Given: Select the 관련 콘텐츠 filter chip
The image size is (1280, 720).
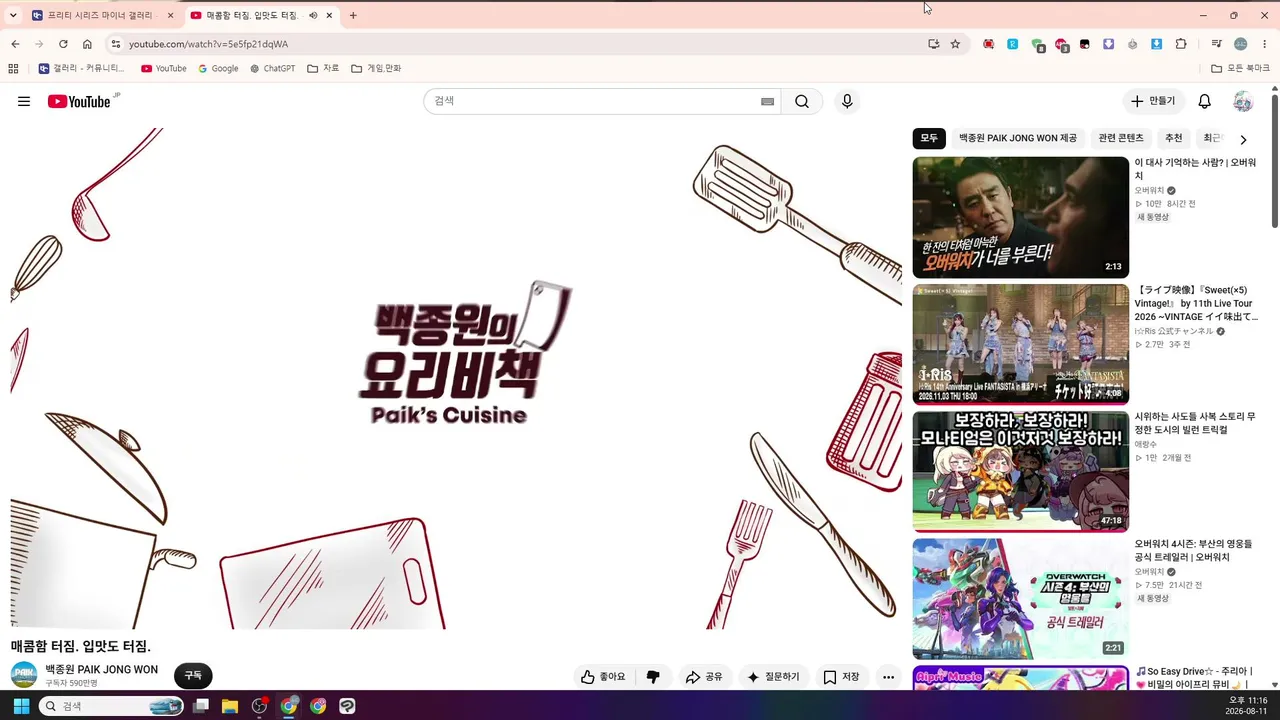Looking at the screenshot, I should 1121,138.
